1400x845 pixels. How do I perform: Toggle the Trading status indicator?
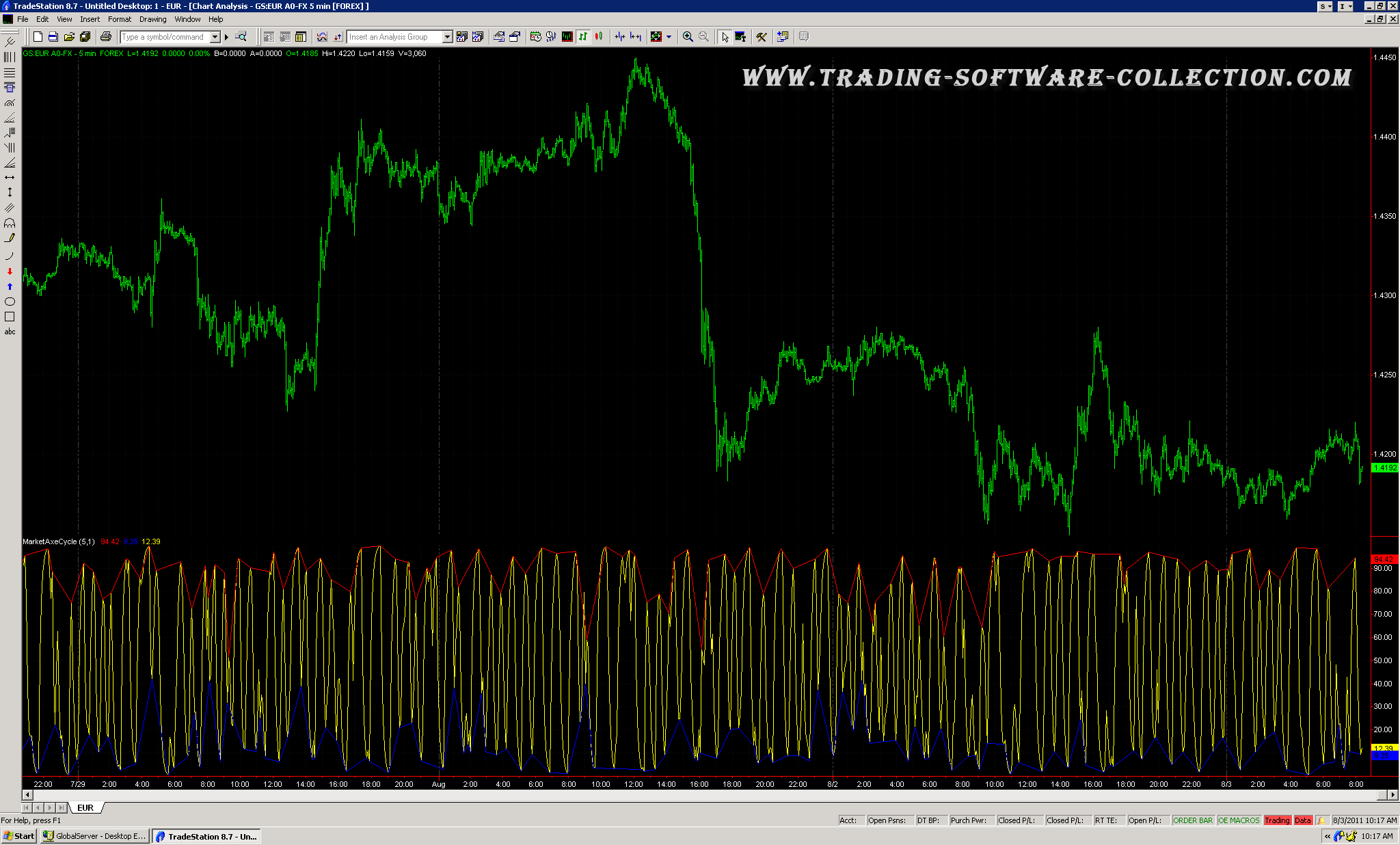1276,820
